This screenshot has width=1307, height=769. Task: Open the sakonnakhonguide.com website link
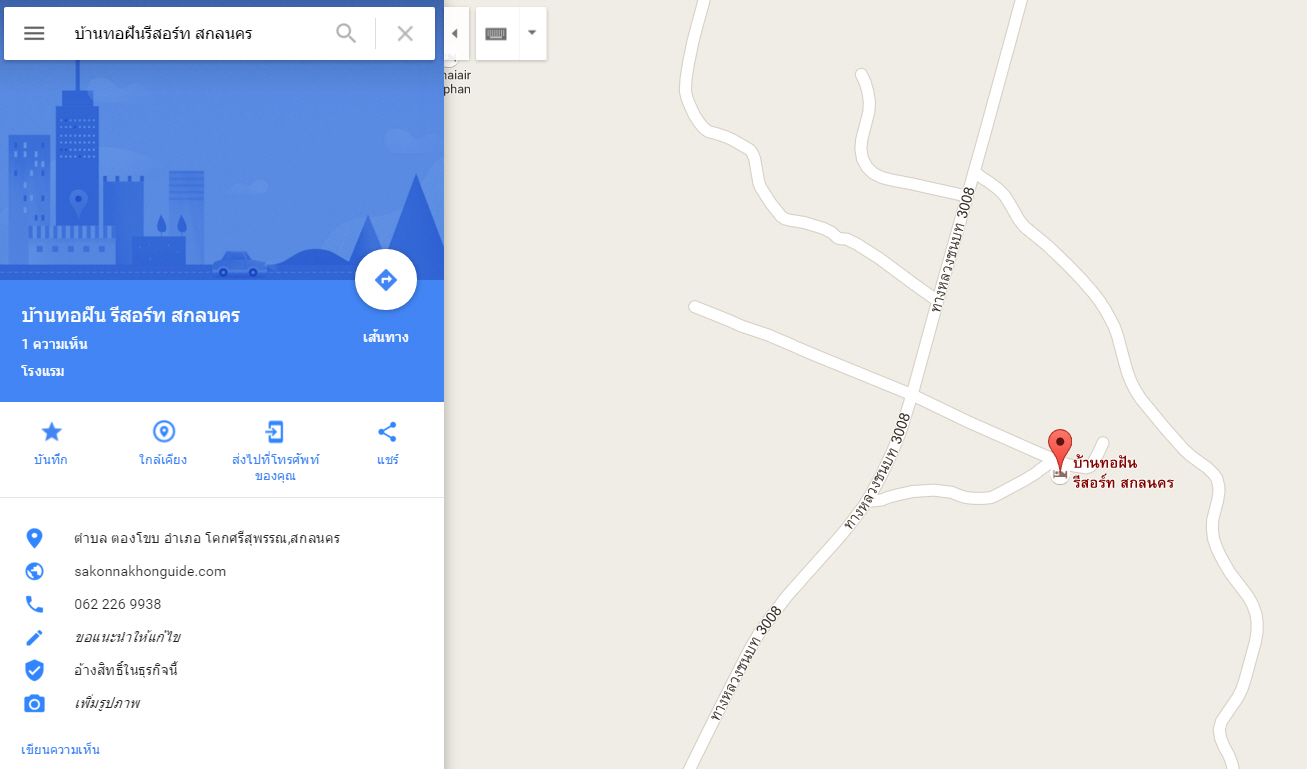pos(150,571)
